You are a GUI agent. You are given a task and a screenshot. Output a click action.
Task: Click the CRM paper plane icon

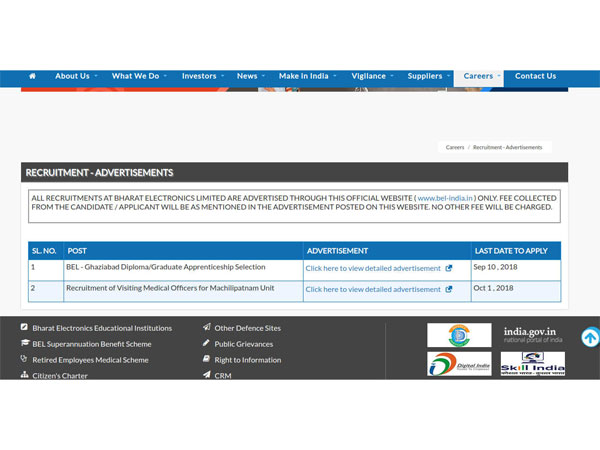(x=207, y=374)
